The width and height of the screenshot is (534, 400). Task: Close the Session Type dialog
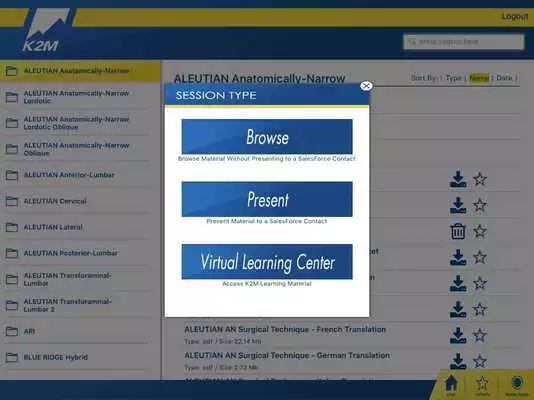(x=366, y=86)
